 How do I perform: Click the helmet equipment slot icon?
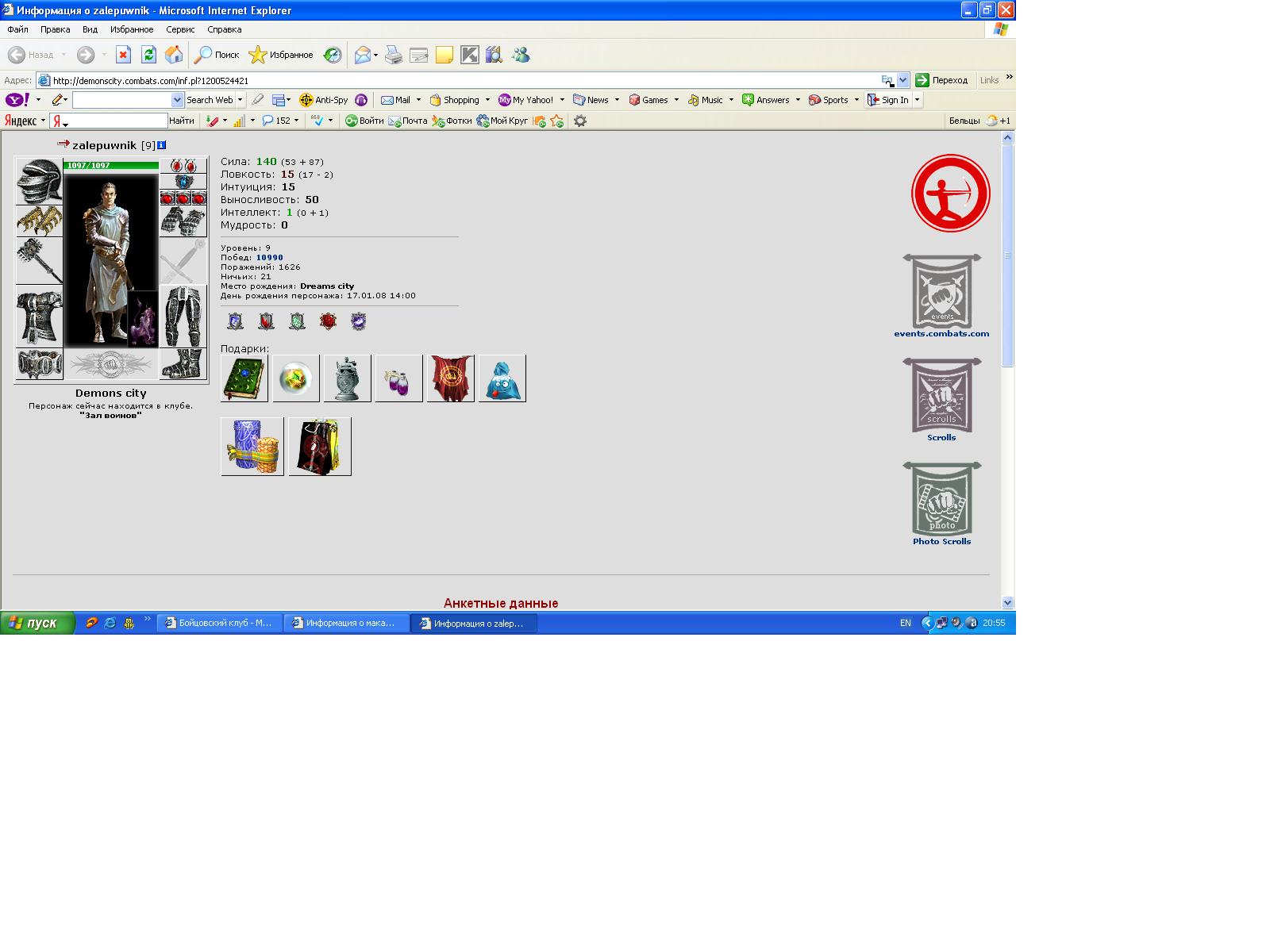coord(39,181)
